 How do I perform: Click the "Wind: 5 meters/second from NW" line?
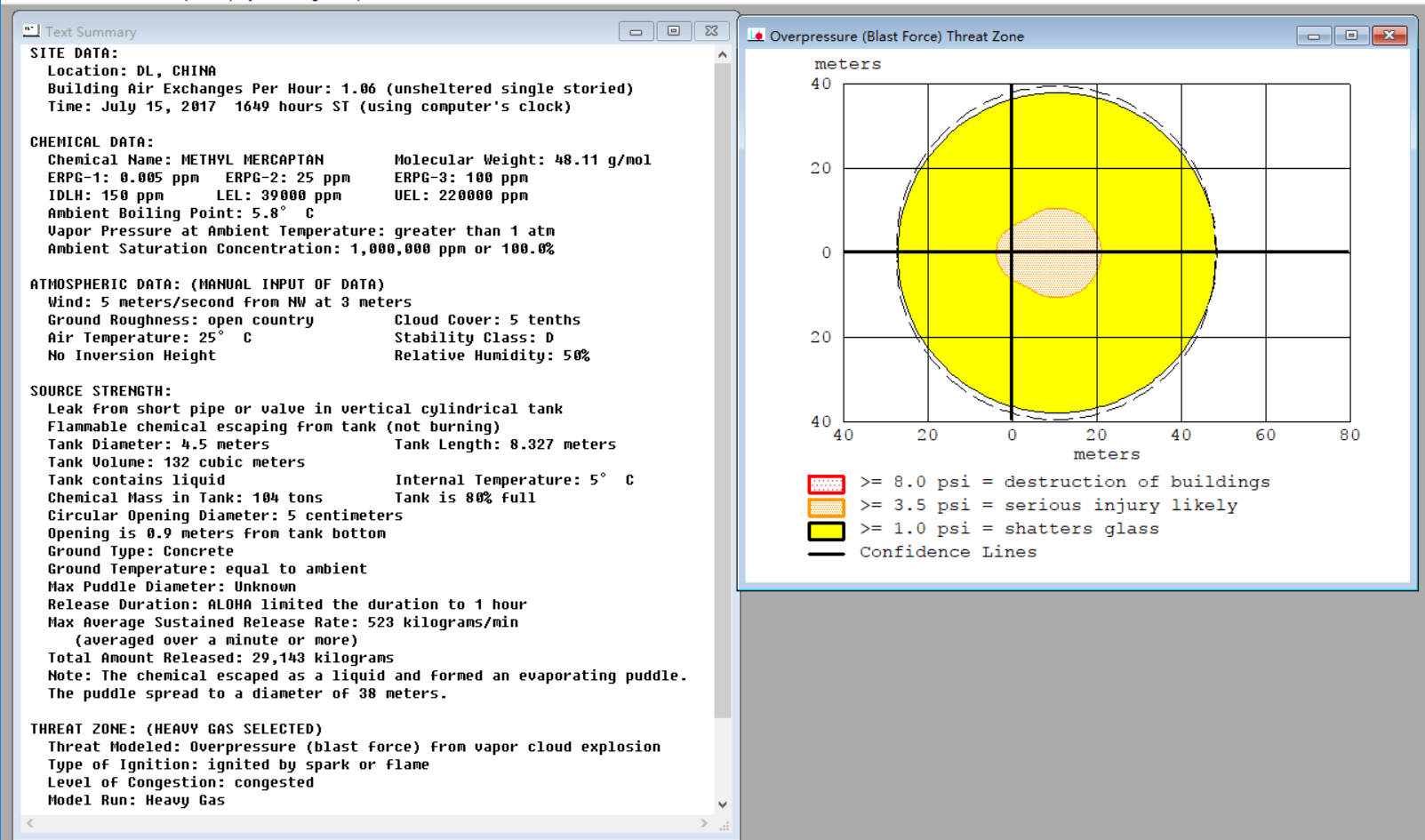point(229,302)
